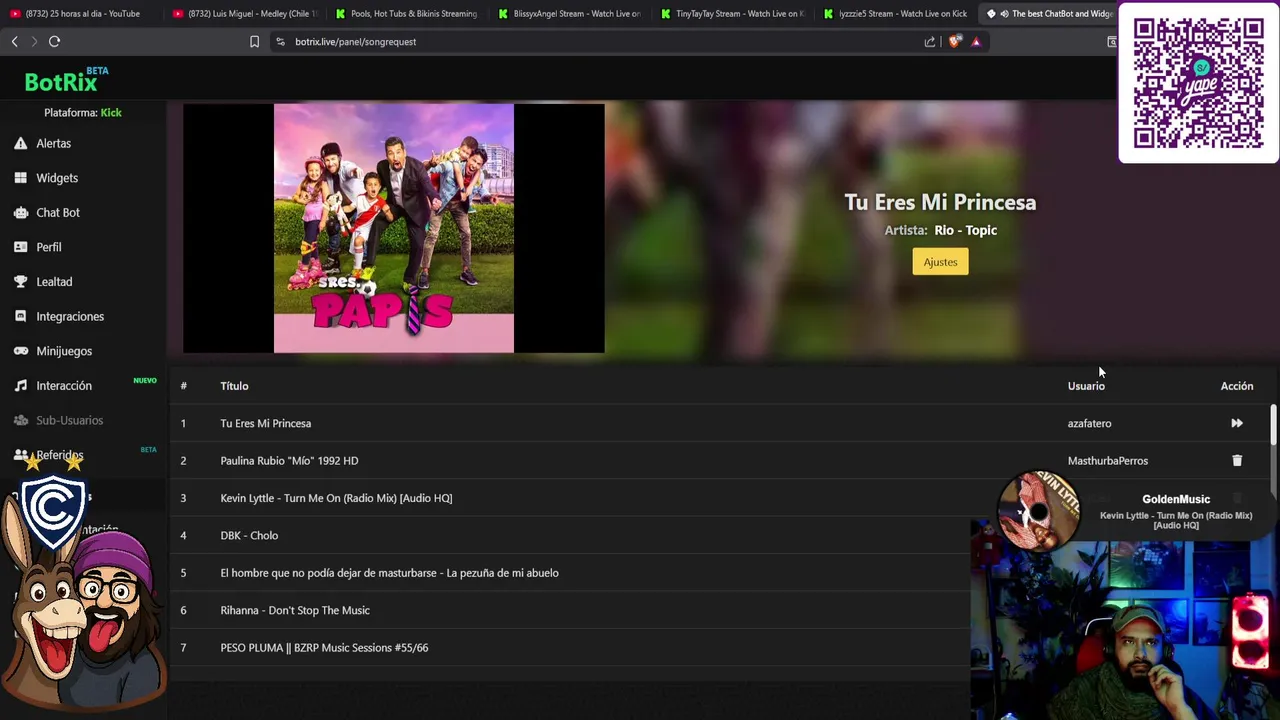
Task: Click the 'Tu Eres Mi Princesa' heading title
Action: click(x=940, y=202)
